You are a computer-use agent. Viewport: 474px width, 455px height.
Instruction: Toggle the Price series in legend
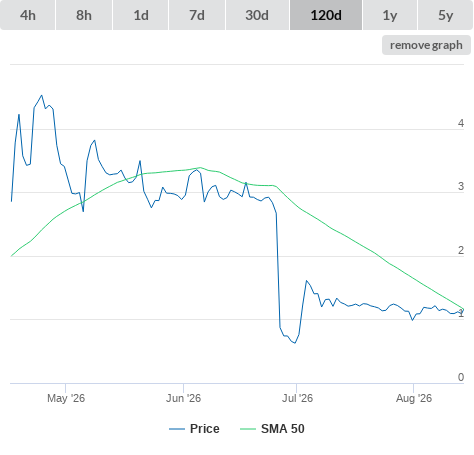coord(204,429)
